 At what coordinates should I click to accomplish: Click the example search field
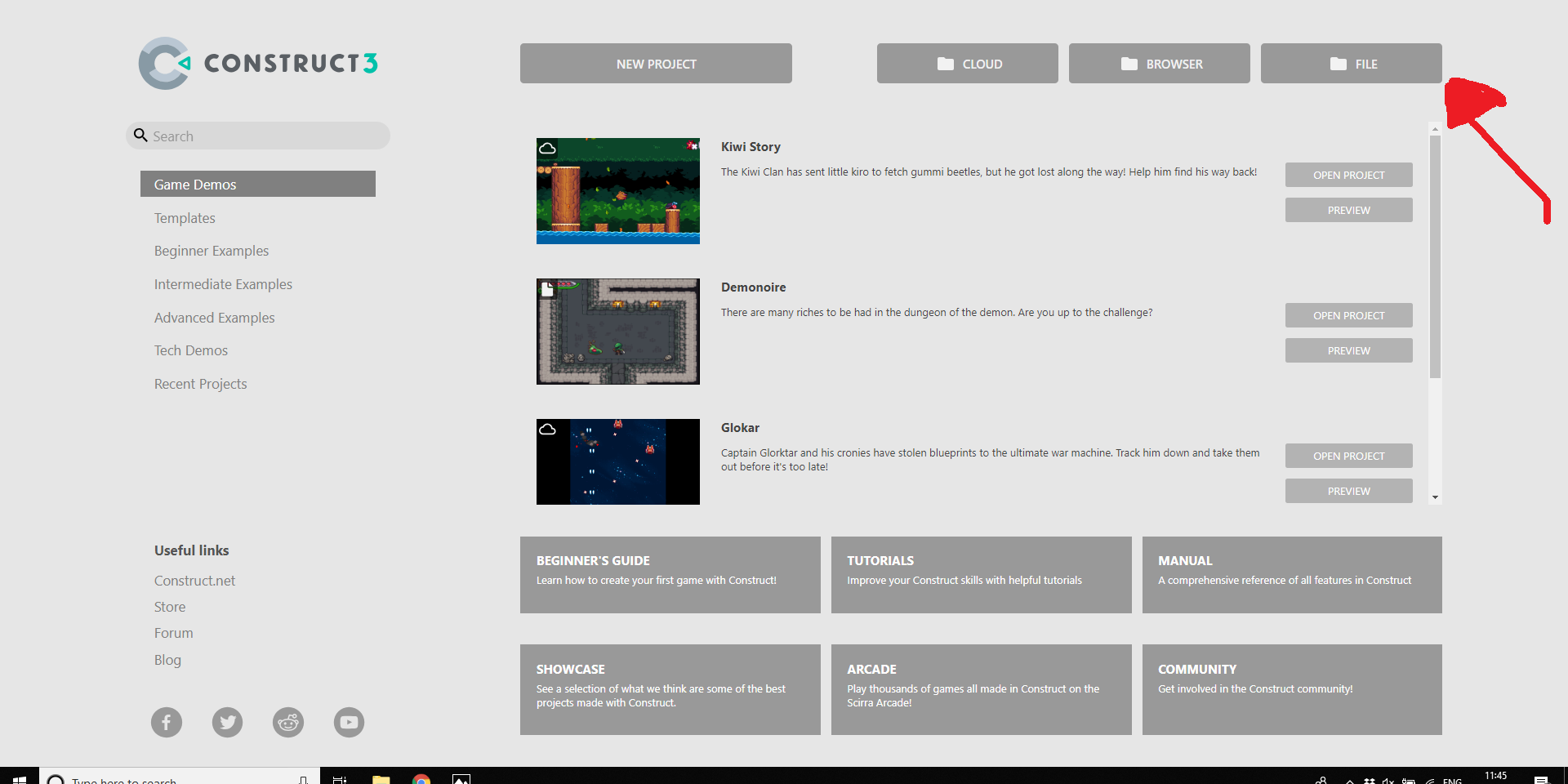(x=258, y=136)
